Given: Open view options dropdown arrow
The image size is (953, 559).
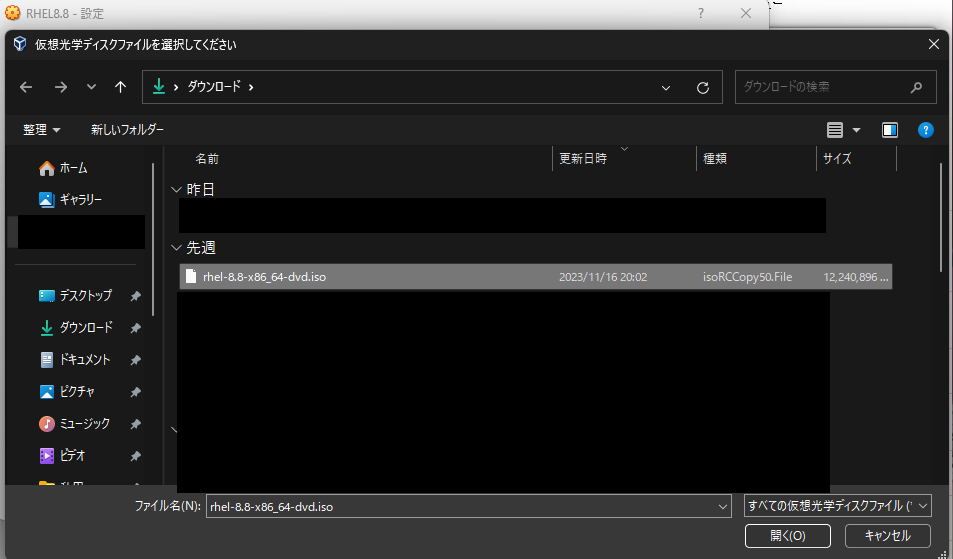Looking at the screenshot, I should tap(856, 129).
